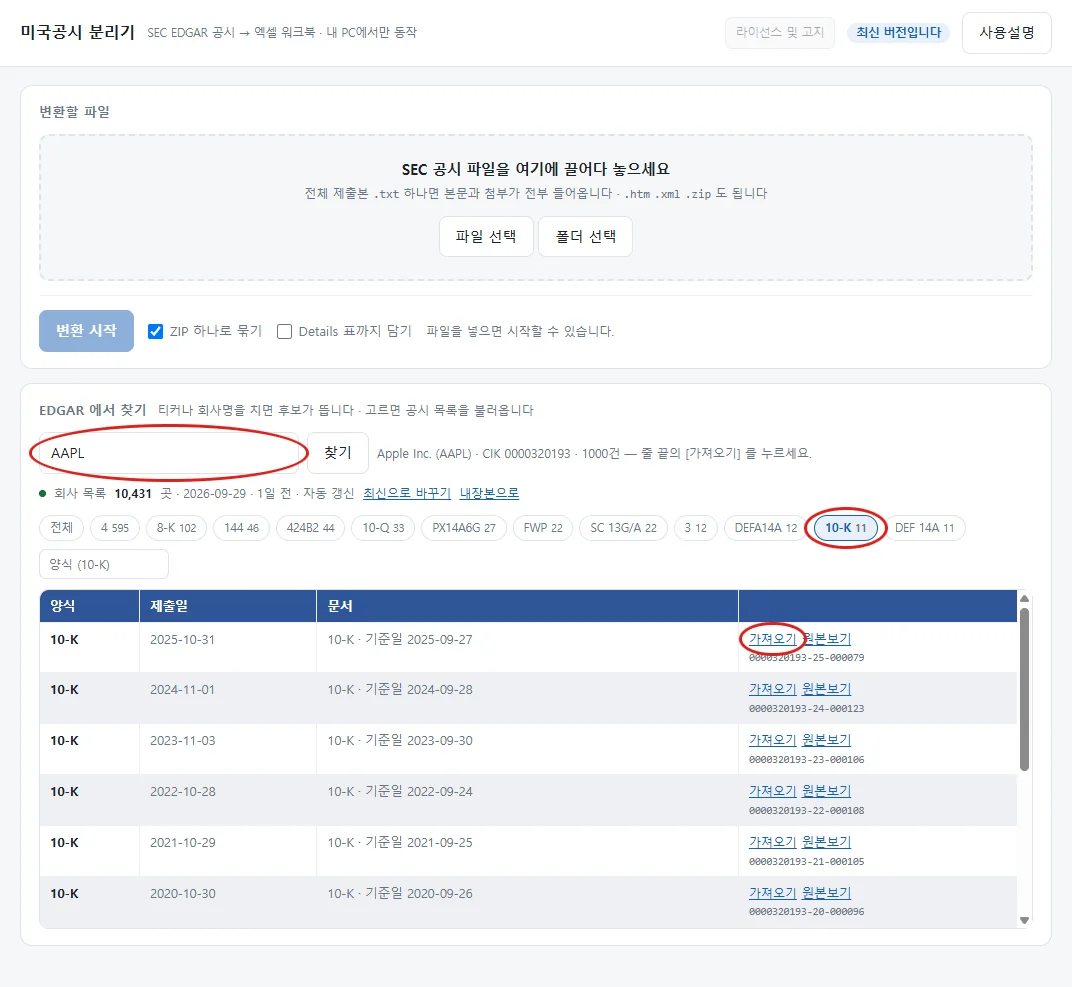Screen dimensions: 1072x987
Task: Select the DEF 14A 11 filter chip
Action: (924, 528)
